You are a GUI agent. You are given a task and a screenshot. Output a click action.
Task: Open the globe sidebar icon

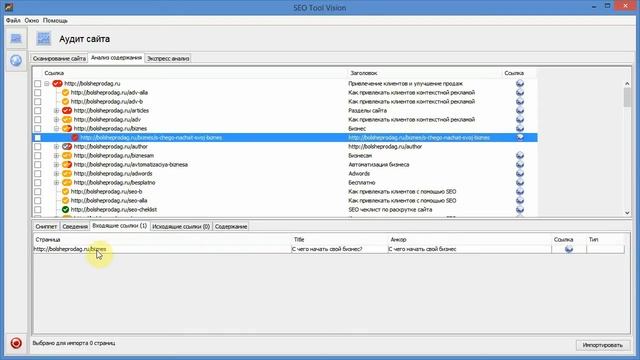coord(16,60)
